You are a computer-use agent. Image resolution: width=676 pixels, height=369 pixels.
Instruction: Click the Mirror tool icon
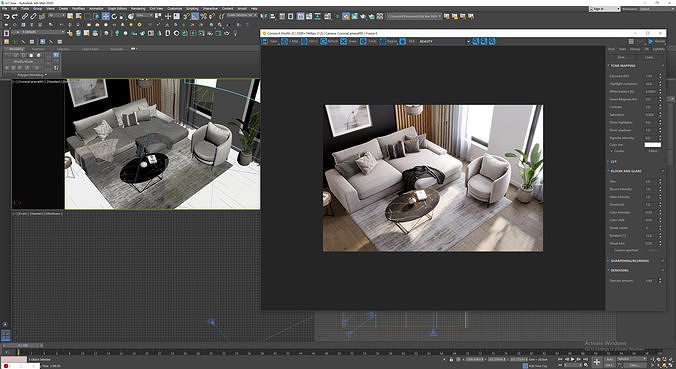[264, 16]
